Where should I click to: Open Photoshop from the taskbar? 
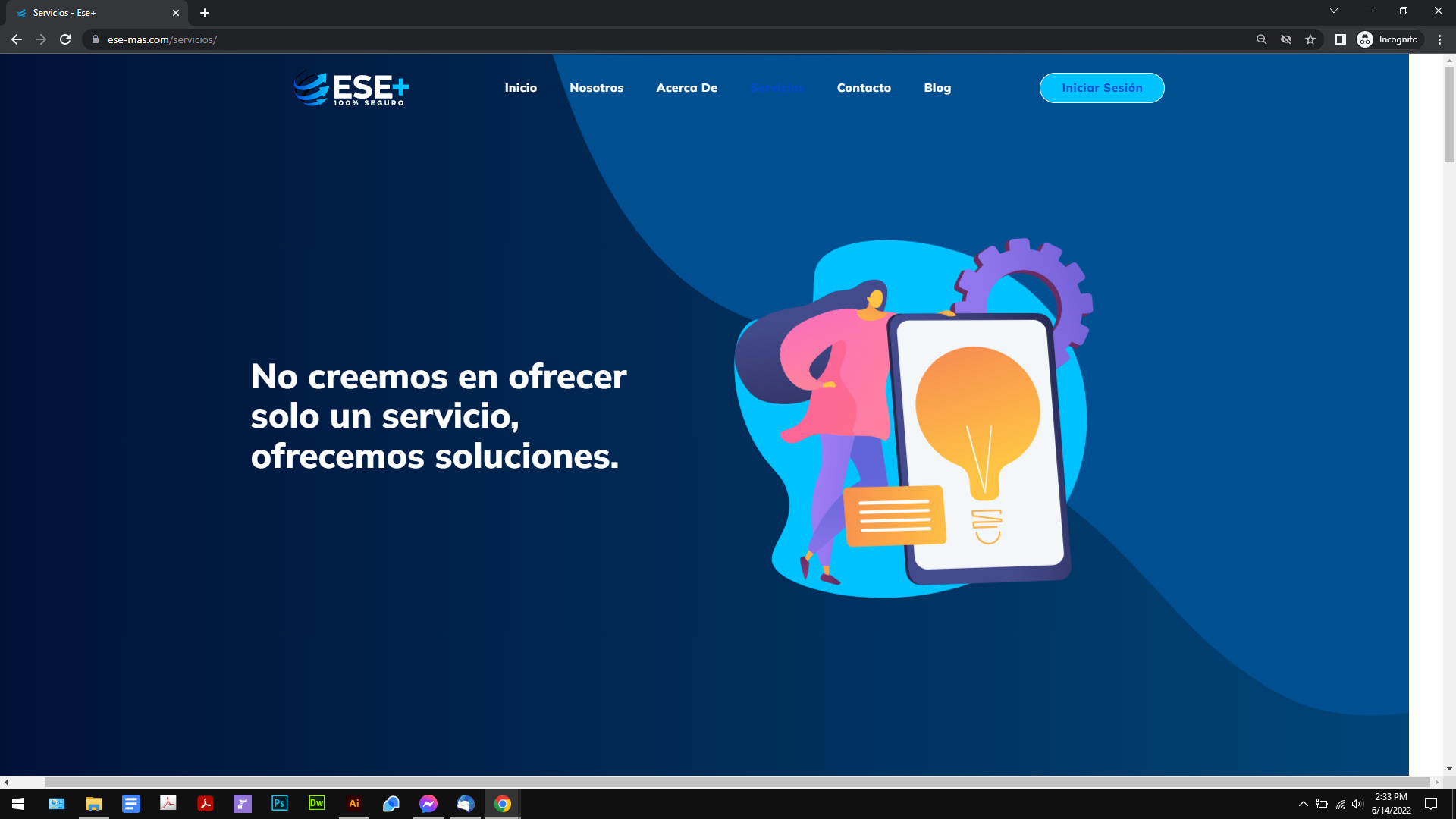pyautogui.click(x=279, y=803)
